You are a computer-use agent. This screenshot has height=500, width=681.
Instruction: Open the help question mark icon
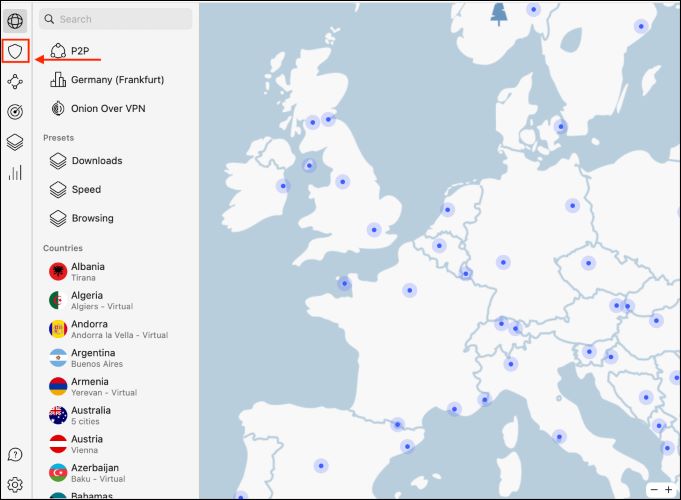15,455
